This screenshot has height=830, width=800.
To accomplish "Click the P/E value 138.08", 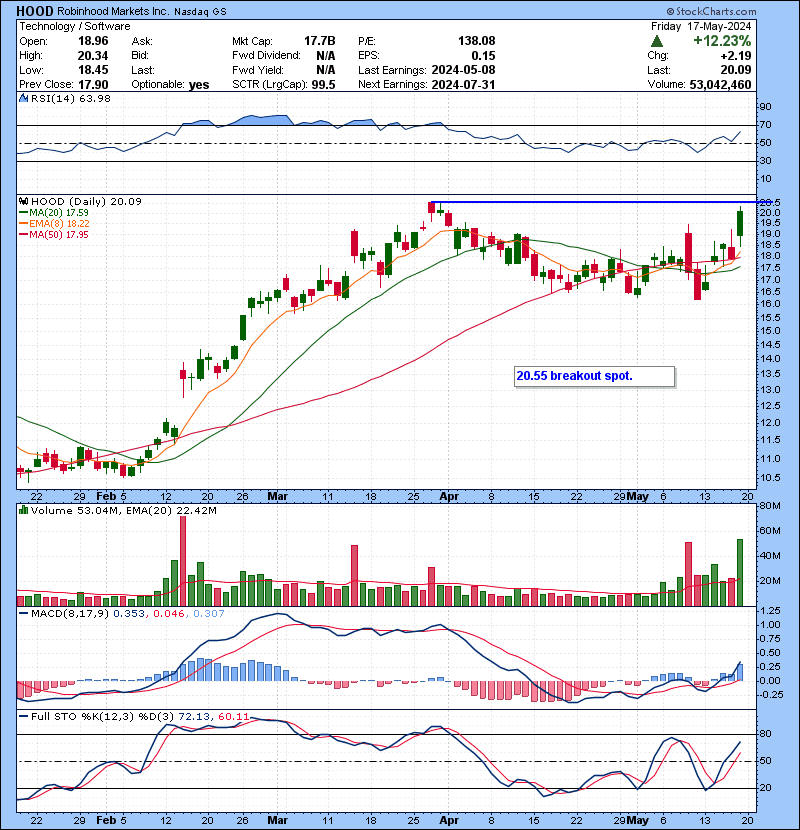I will pos(477,41).
